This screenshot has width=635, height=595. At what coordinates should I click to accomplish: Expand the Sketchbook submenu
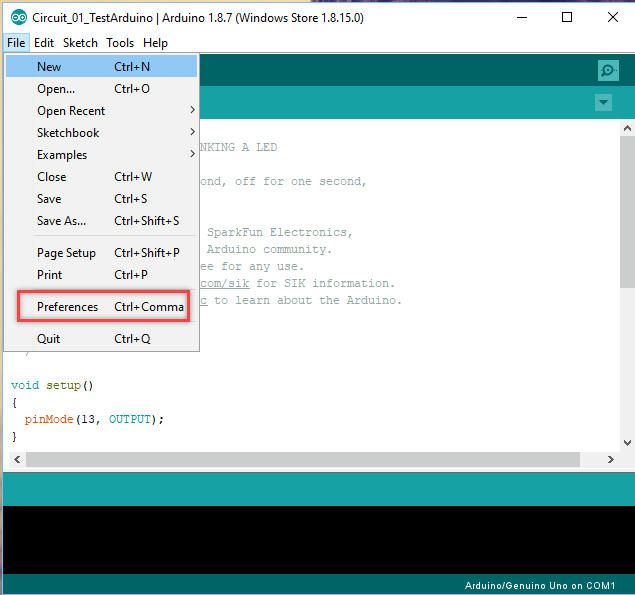tap(101, 132)
